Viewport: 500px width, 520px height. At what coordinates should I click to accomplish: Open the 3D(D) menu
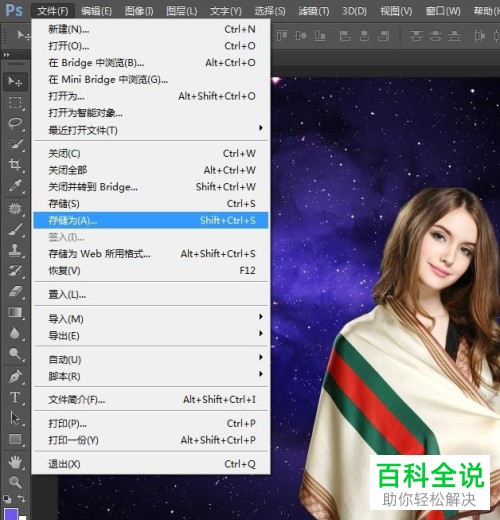[x=354, y=11]
